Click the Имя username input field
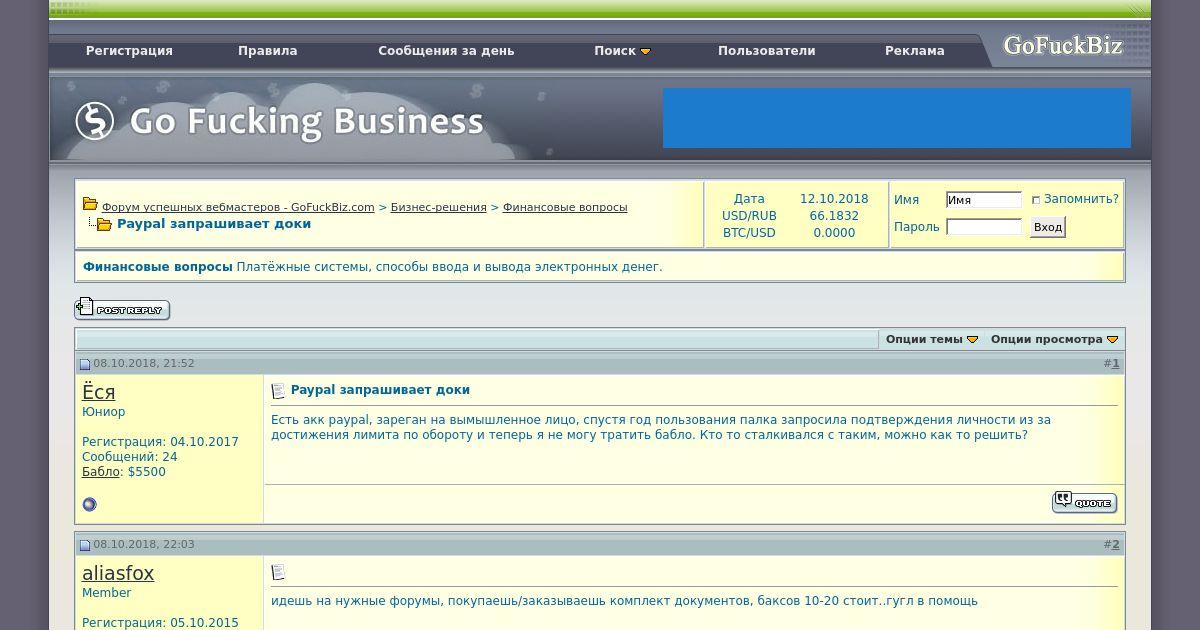 coord(984,200)
